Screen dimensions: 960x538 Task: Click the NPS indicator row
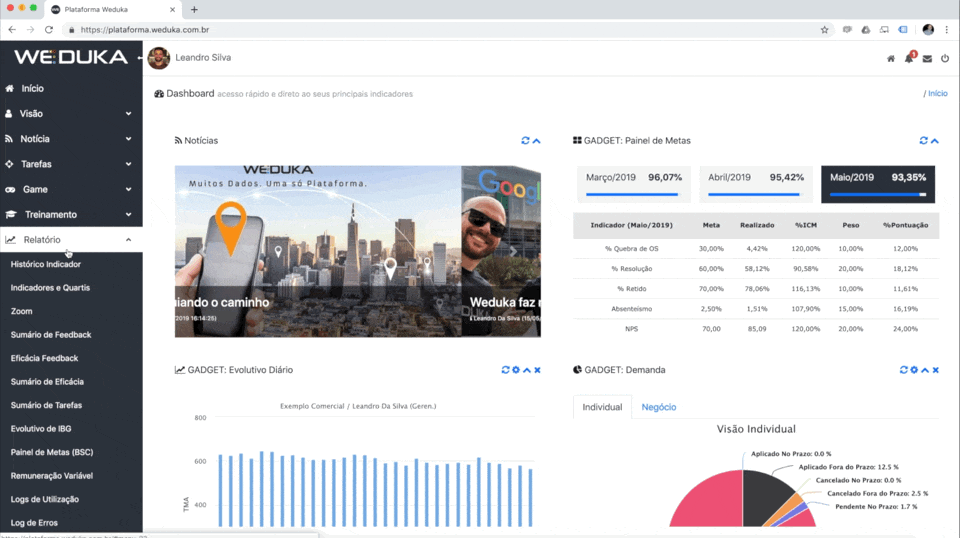click(x=756, y=329)
